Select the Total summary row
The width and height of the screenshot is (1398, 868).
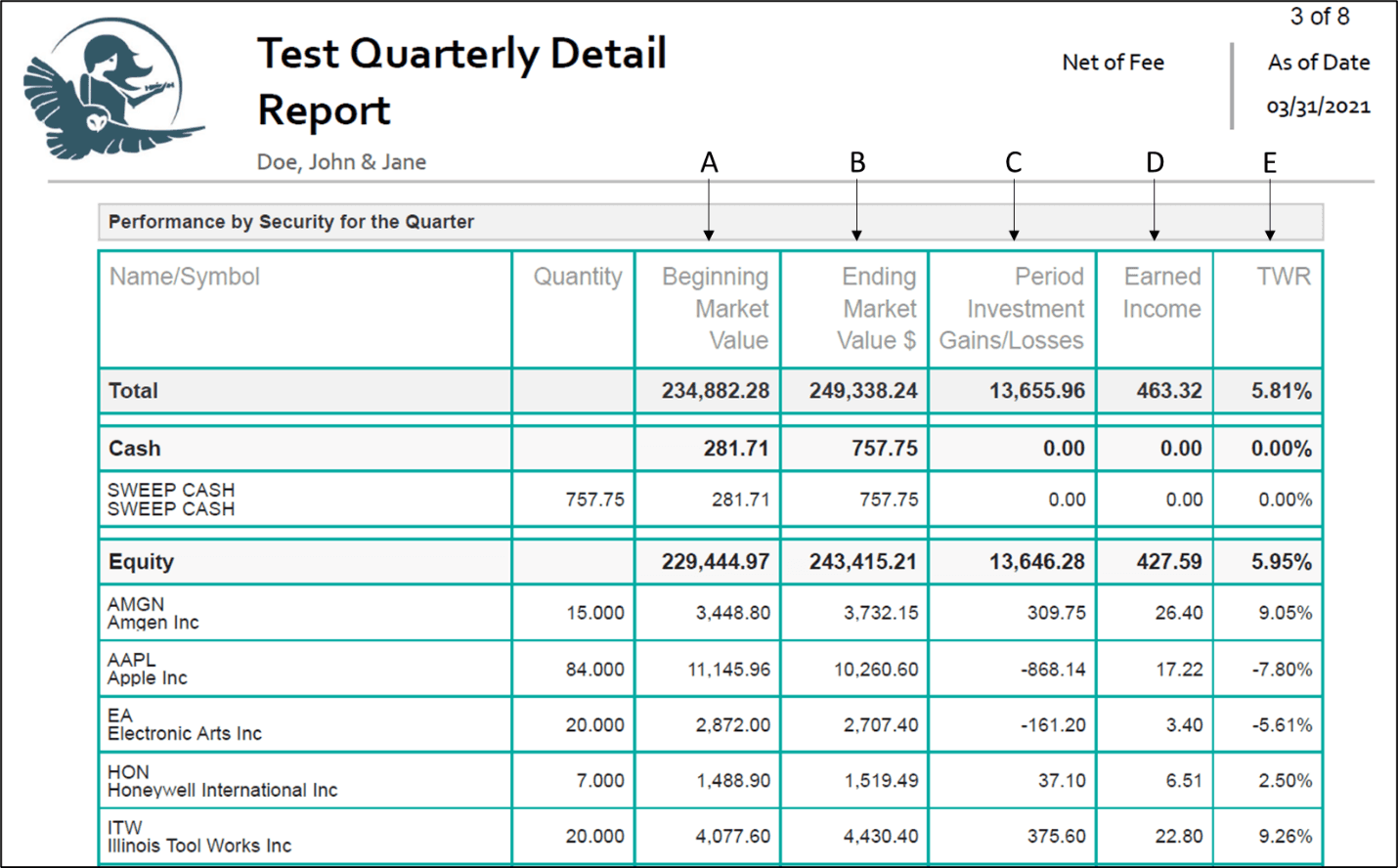pyautogui.click(x=711, y=391)
